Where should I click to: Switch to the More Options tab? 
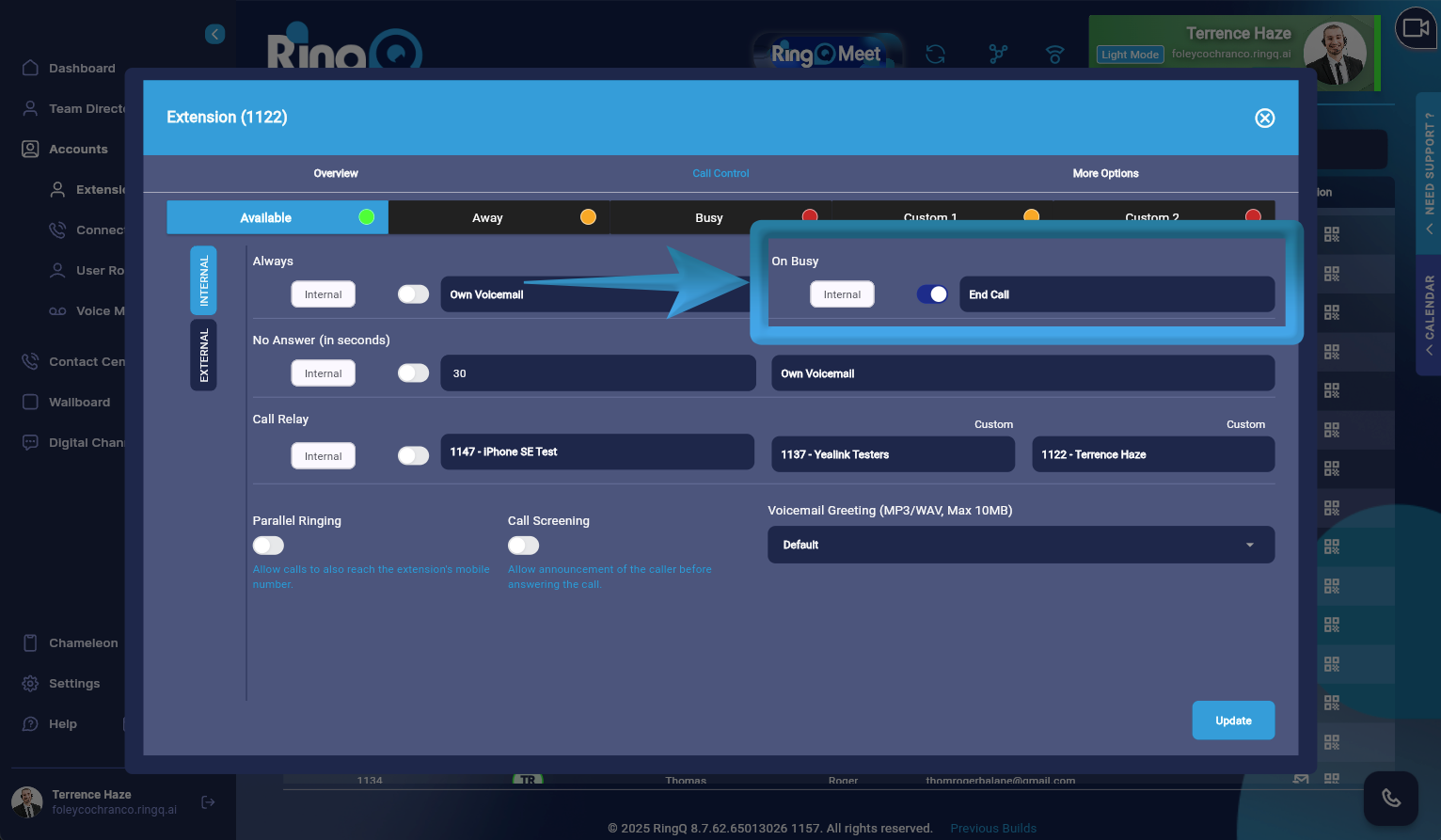(x=1105, y=173)
